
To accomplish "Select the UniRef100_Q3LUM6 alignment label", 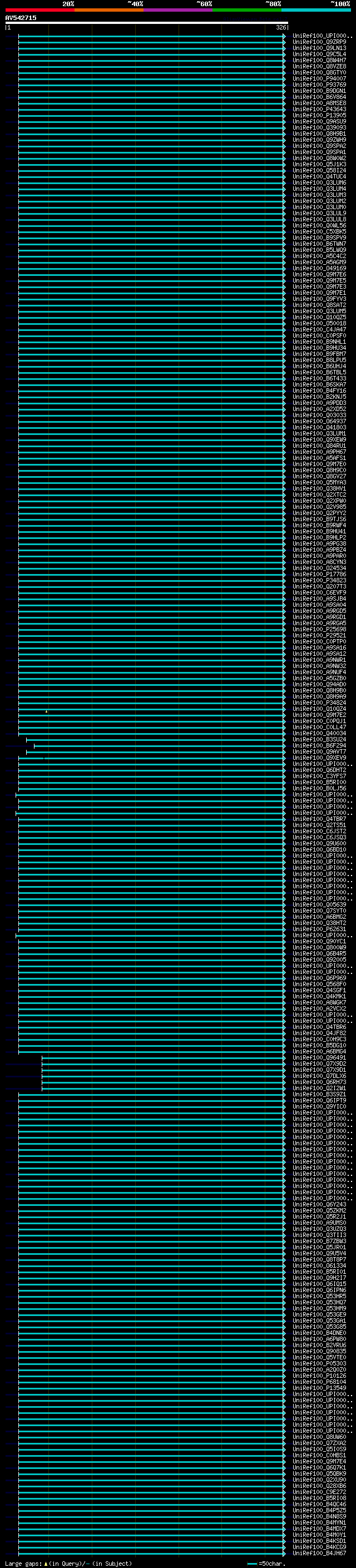I will coord(319,182).
